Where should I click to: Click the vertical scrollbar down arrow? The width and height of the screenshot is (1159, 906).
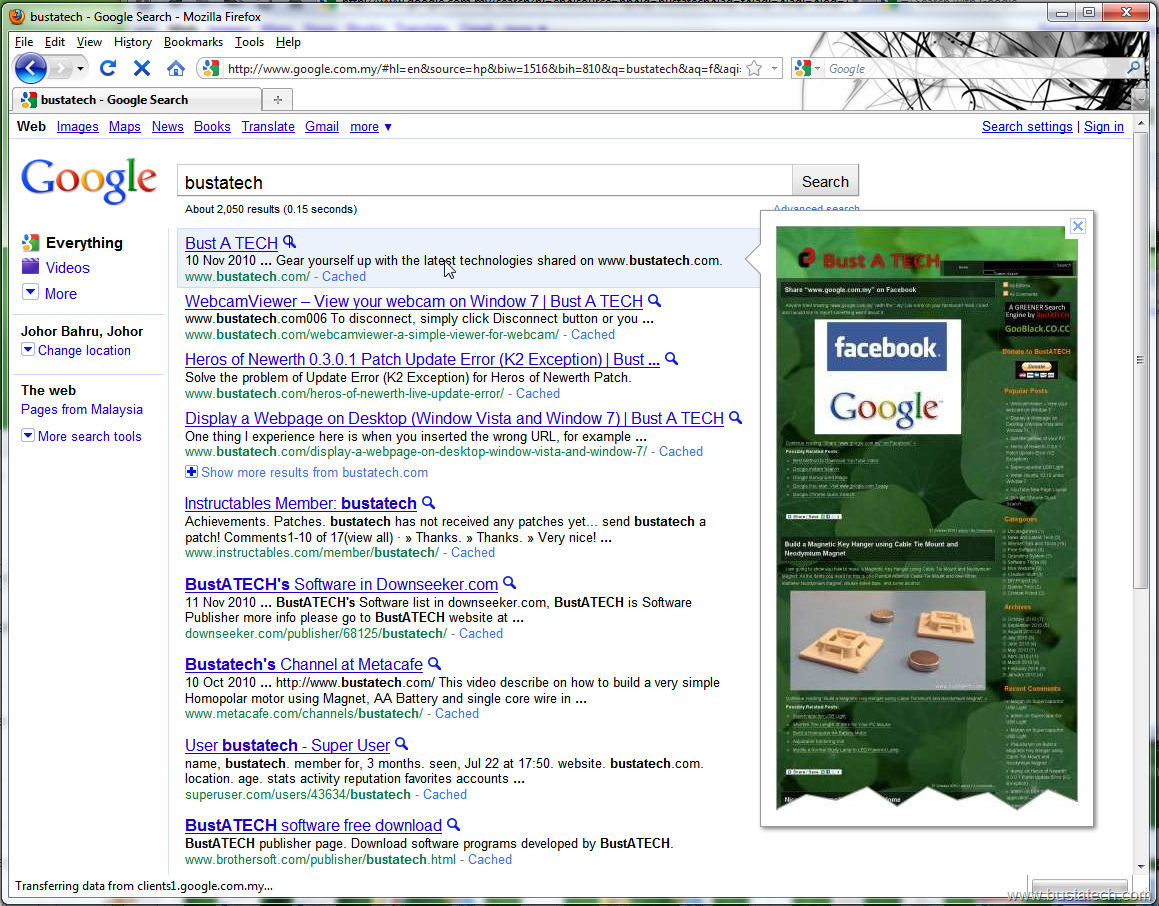(1141, 866)
